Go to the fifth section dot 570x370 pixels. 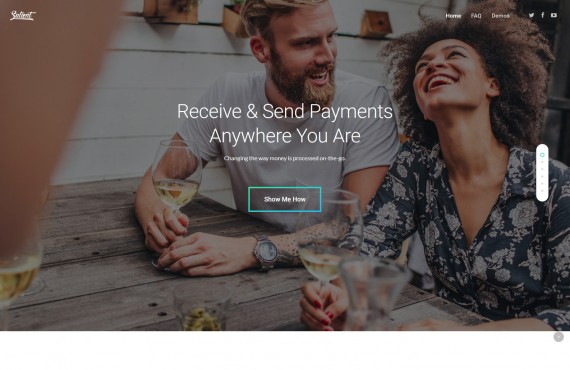click(x=542, y=184)
